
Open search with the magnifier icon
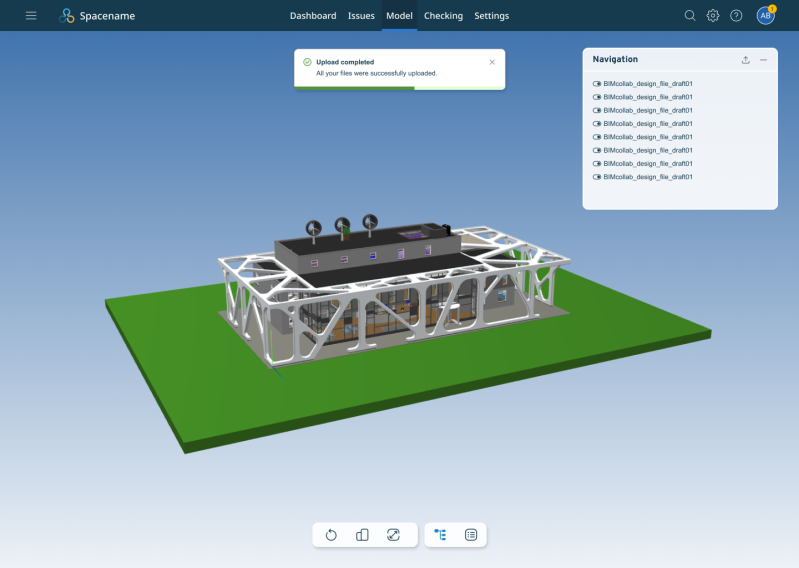tap(690, 16)
